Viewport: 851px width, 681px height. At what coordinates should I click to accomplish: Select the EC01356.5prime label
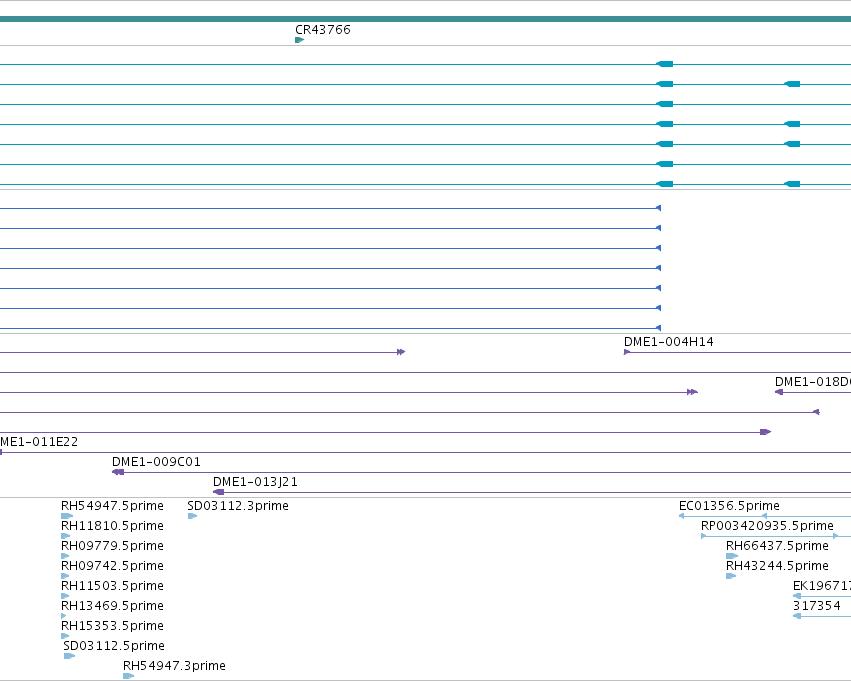click(x=729, y=506)
